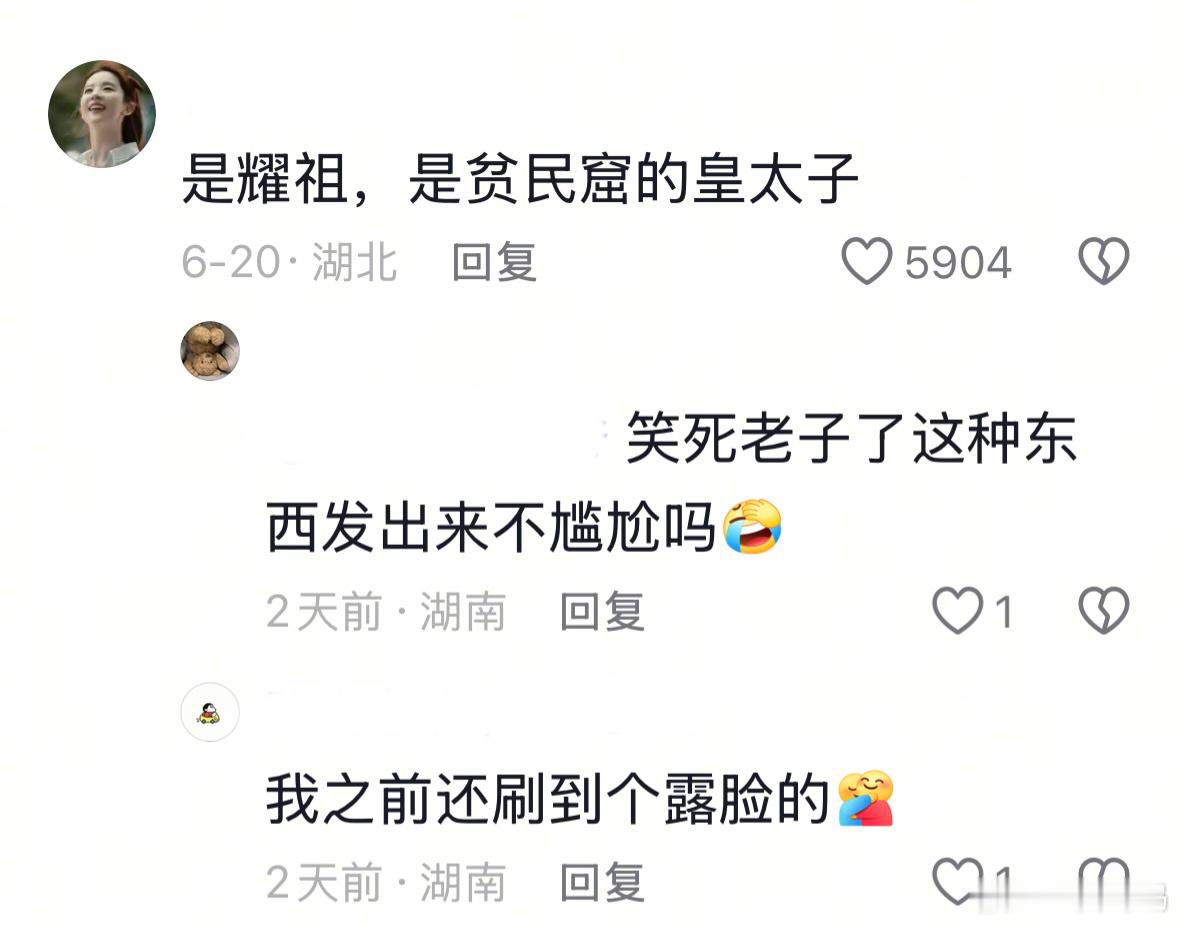The height and width of the screenshot is (925, 1179).
Task: Reply to the 露脸的 comment
Action: [602, 881]
